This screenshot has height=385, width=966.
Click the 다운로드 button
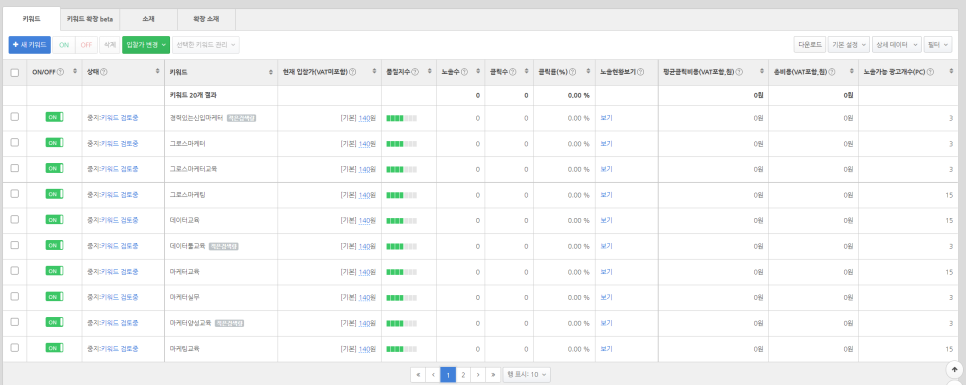[x=810, y=45]
